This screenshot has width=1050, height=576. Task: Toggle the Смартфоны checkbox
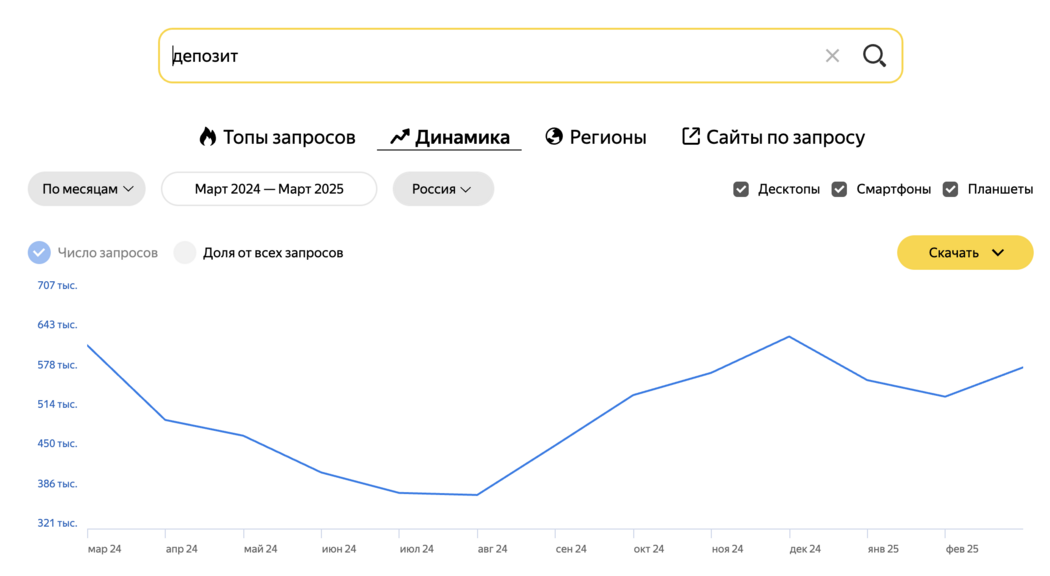pyautogui.click(x=839, y=189)
